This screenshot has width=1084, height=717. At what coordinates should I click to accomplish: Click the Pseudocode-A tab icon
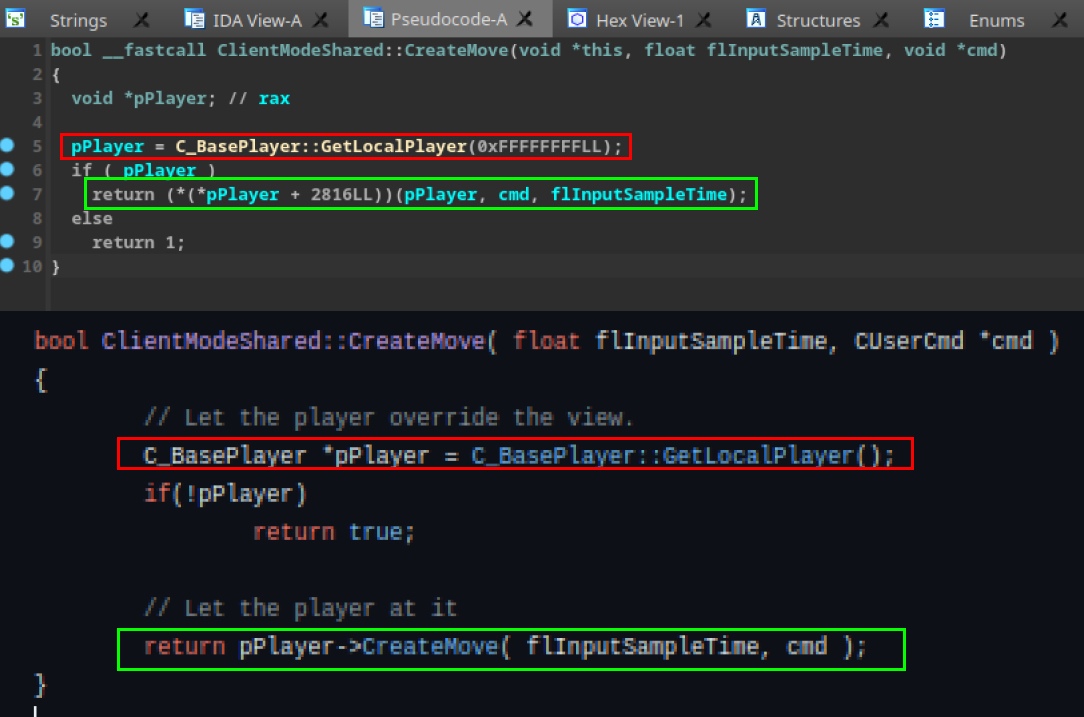point(373,18)
